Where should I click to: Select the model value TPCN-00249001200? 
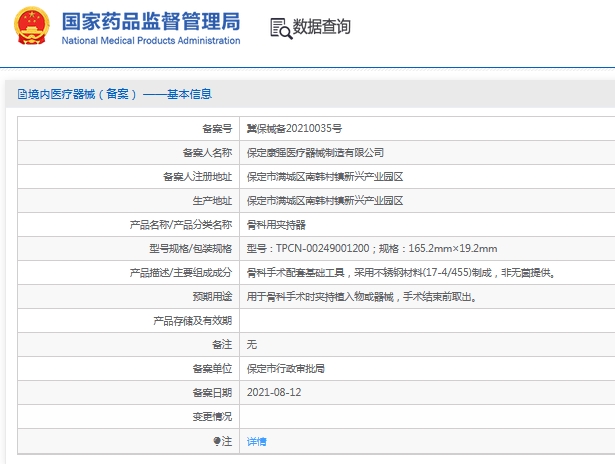[322, 249]
